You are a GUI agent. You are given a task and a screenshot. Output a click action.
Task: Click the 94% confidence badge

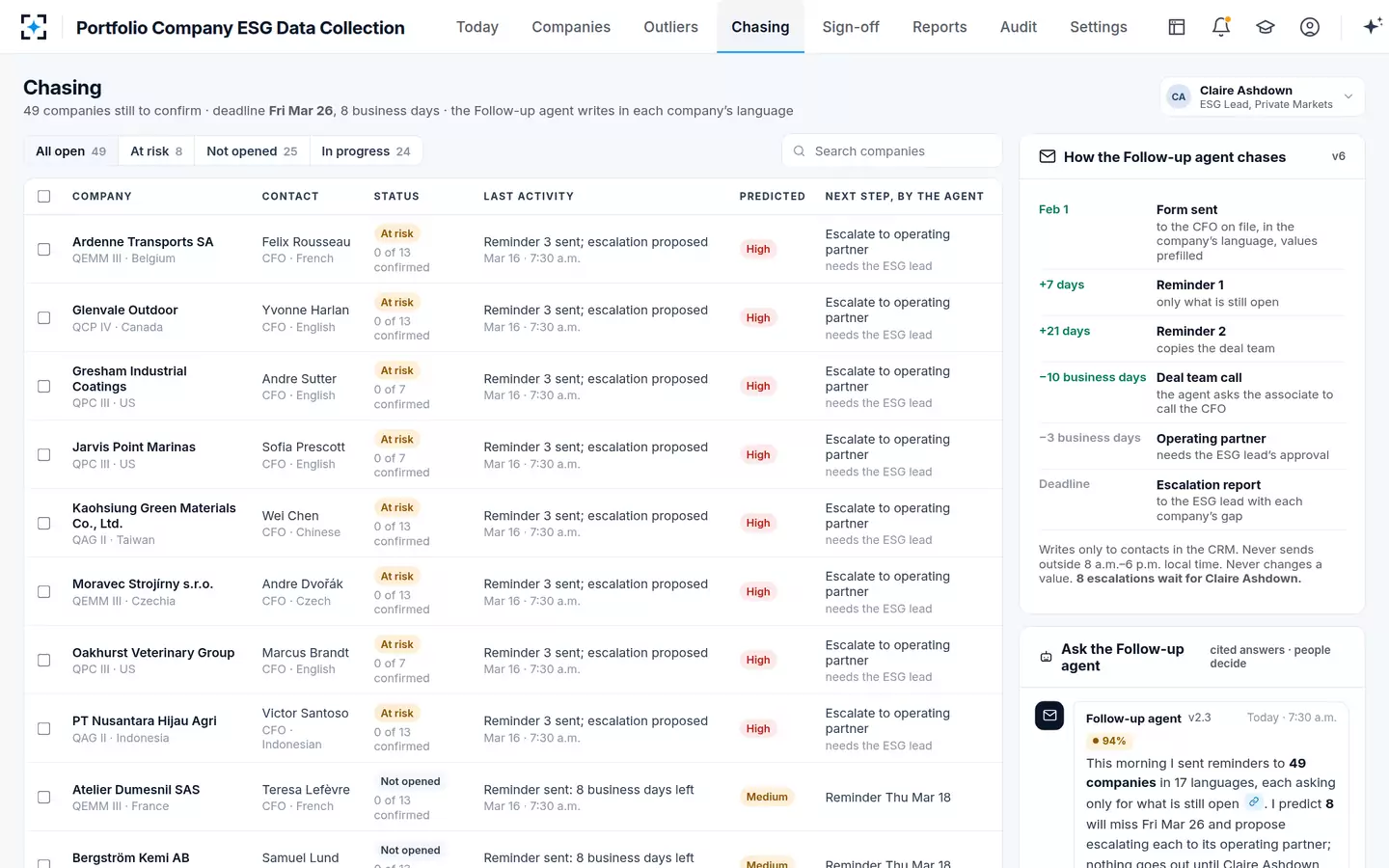point(1109,741)
